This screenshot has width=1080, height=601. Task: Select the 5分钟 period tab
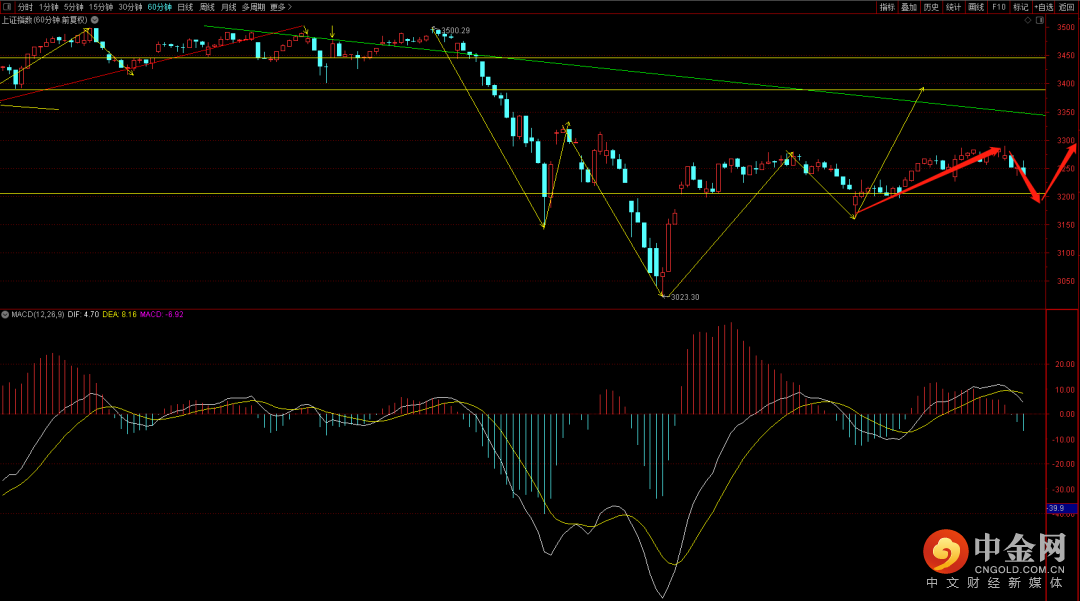[74, 7]
